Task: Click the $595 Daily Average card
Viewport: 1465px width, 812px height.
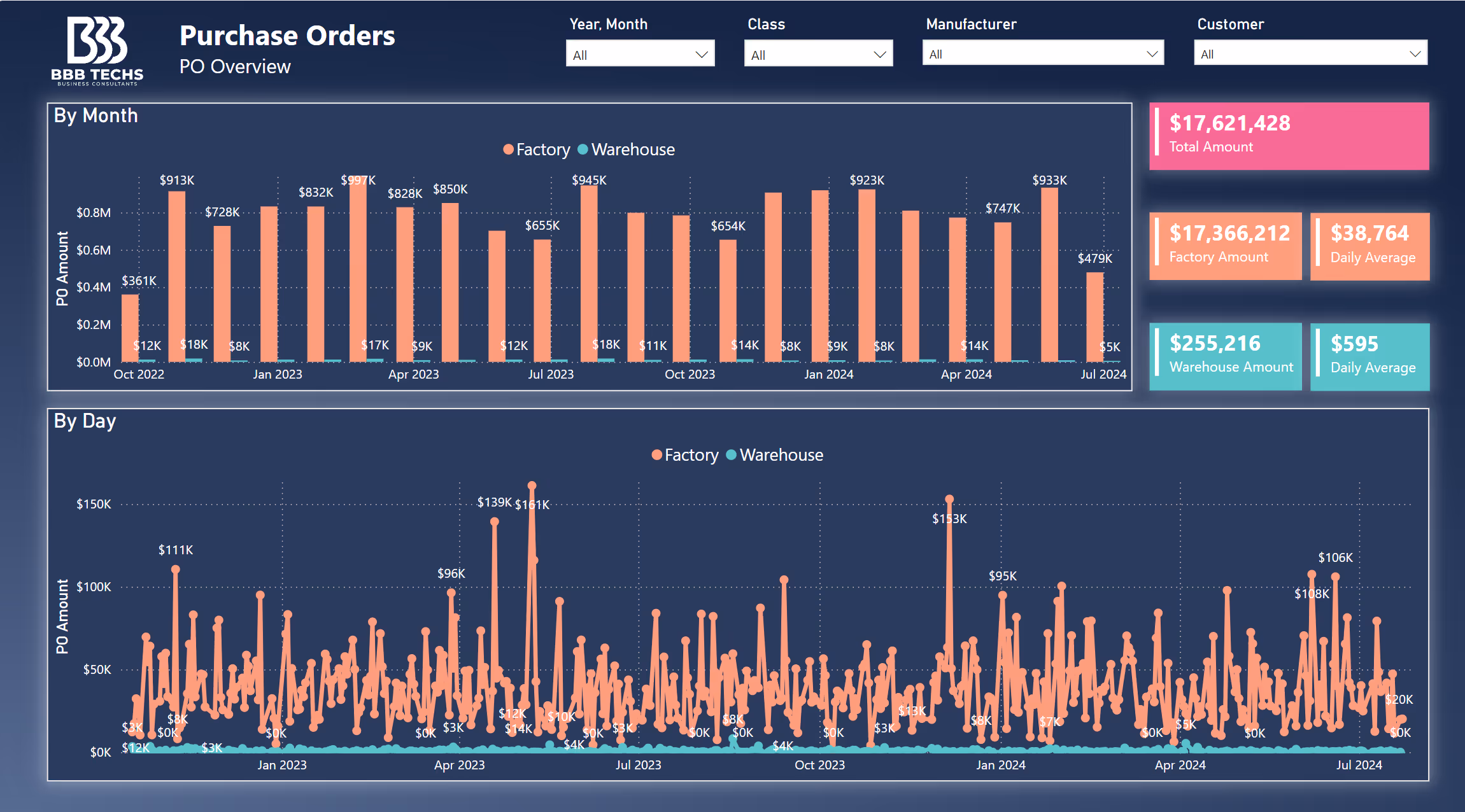Action: pyautogui.click(x=1369, y=356)
